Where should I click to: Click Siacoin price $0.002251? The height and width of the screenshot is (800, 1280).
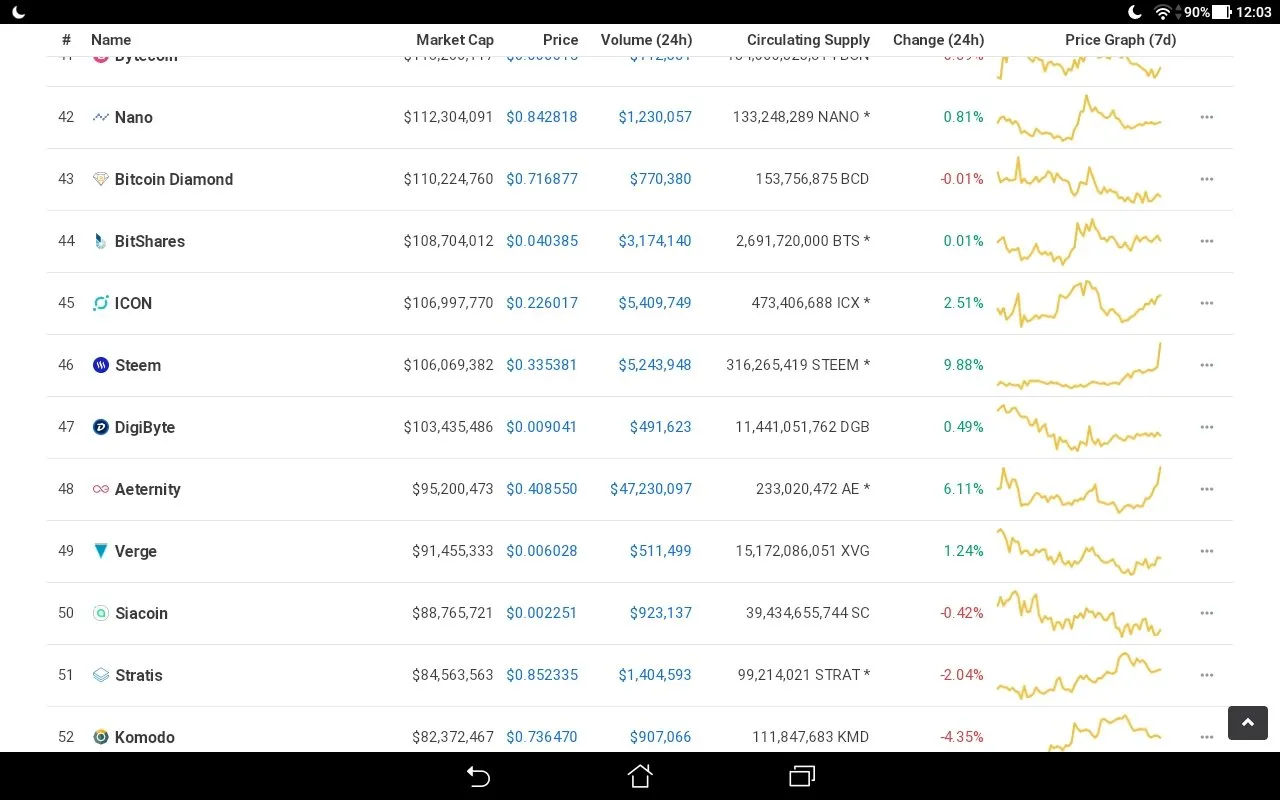click(x=542, y=613)
